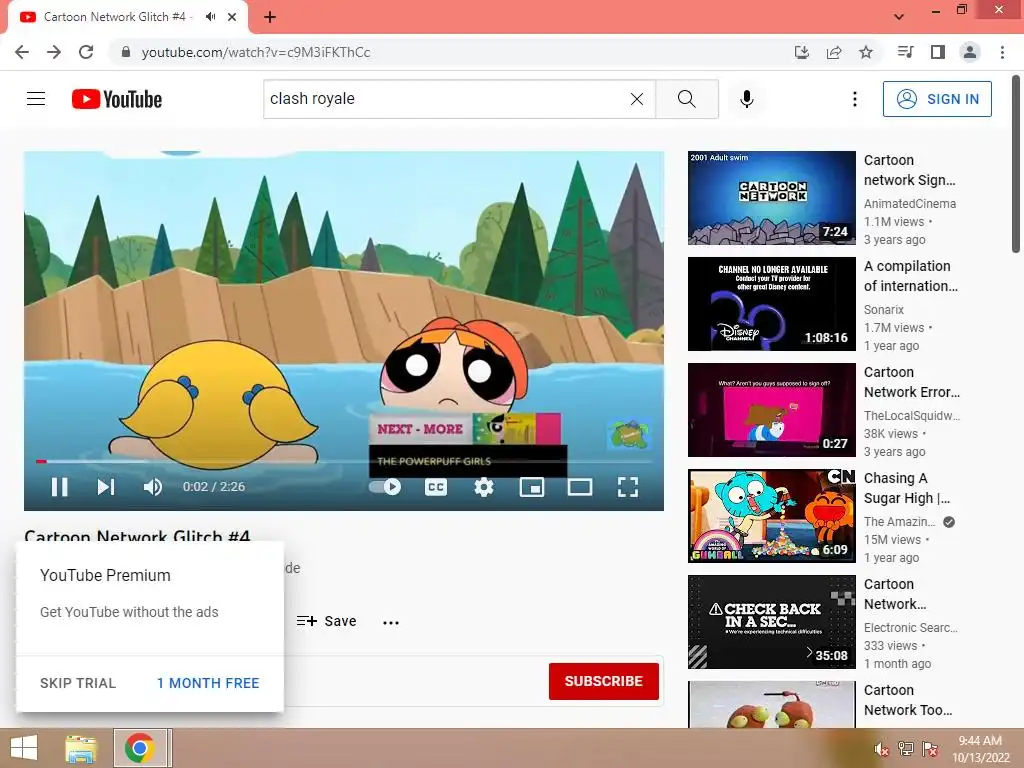Skip to the next video
Image resolution: width=1024 pixels, height=768 pixels.
pos(106,487)
